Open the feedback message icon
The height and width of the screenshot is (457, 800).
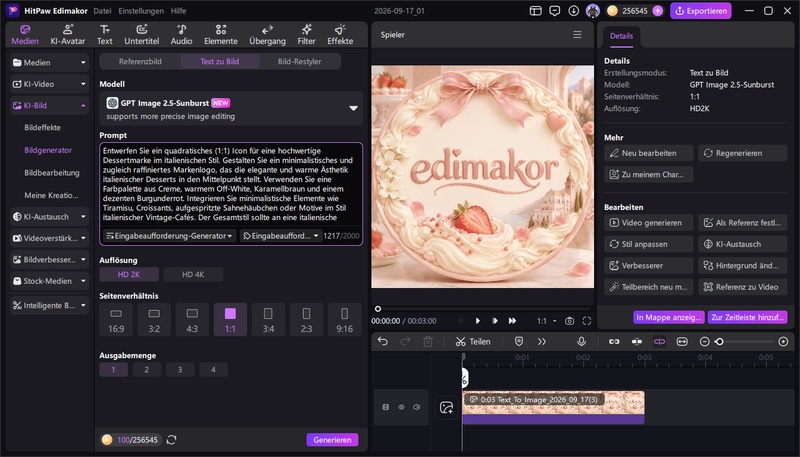[555, 11]
